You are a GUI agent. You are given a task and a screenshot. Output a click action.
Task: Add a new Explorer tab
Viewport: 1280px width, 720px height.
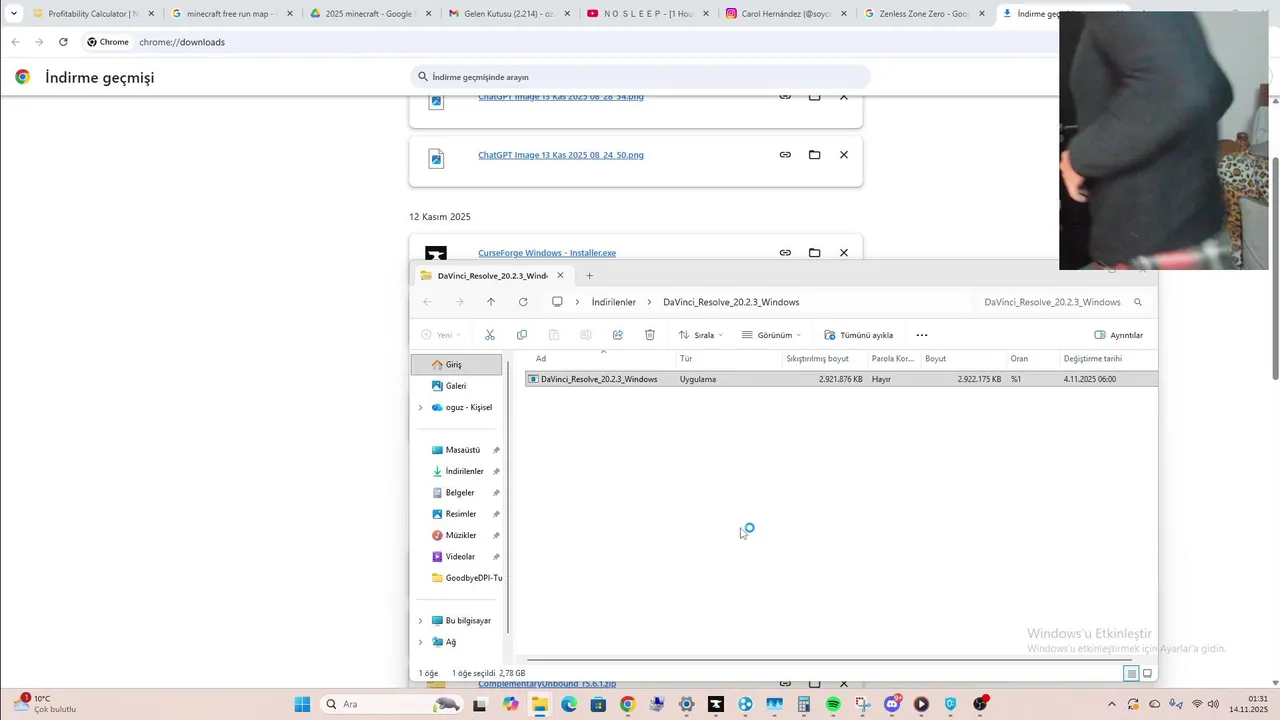pyautogui.click(x=589, y=276)
